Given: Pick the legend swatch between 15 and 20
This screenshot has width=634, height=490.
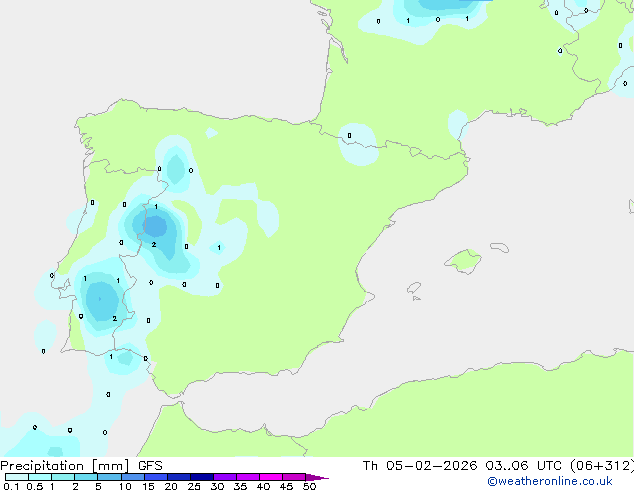Looking at the screenshot, I should click(x=156, y=477).
